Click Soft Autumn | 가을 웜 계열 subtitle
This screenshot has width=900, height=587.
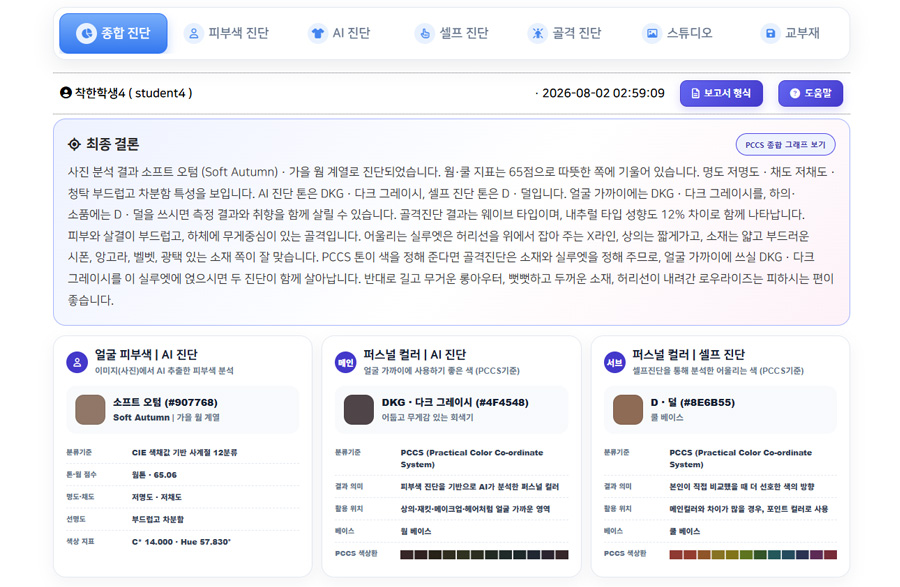[166, 417]
